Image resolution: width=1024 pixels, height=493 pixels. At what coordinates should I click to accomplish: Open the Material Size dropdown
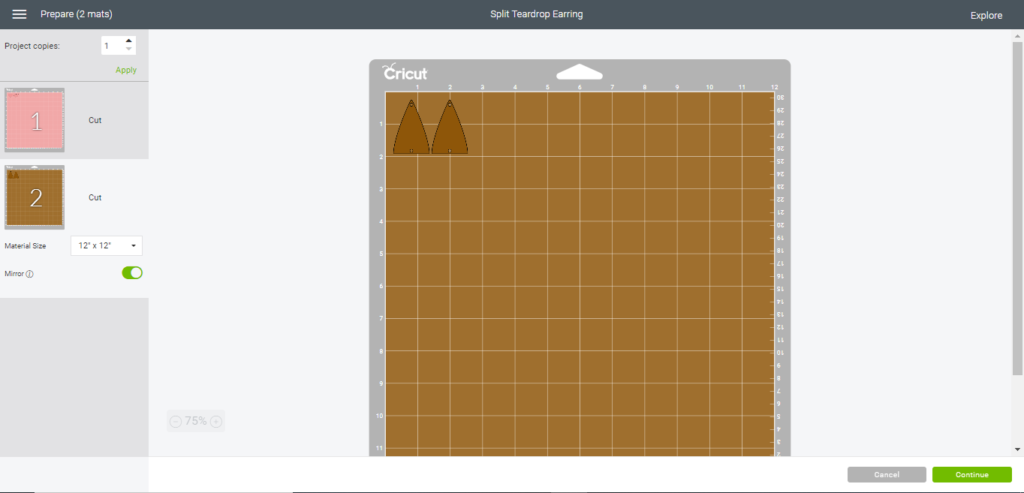click(x=106, y=245)
